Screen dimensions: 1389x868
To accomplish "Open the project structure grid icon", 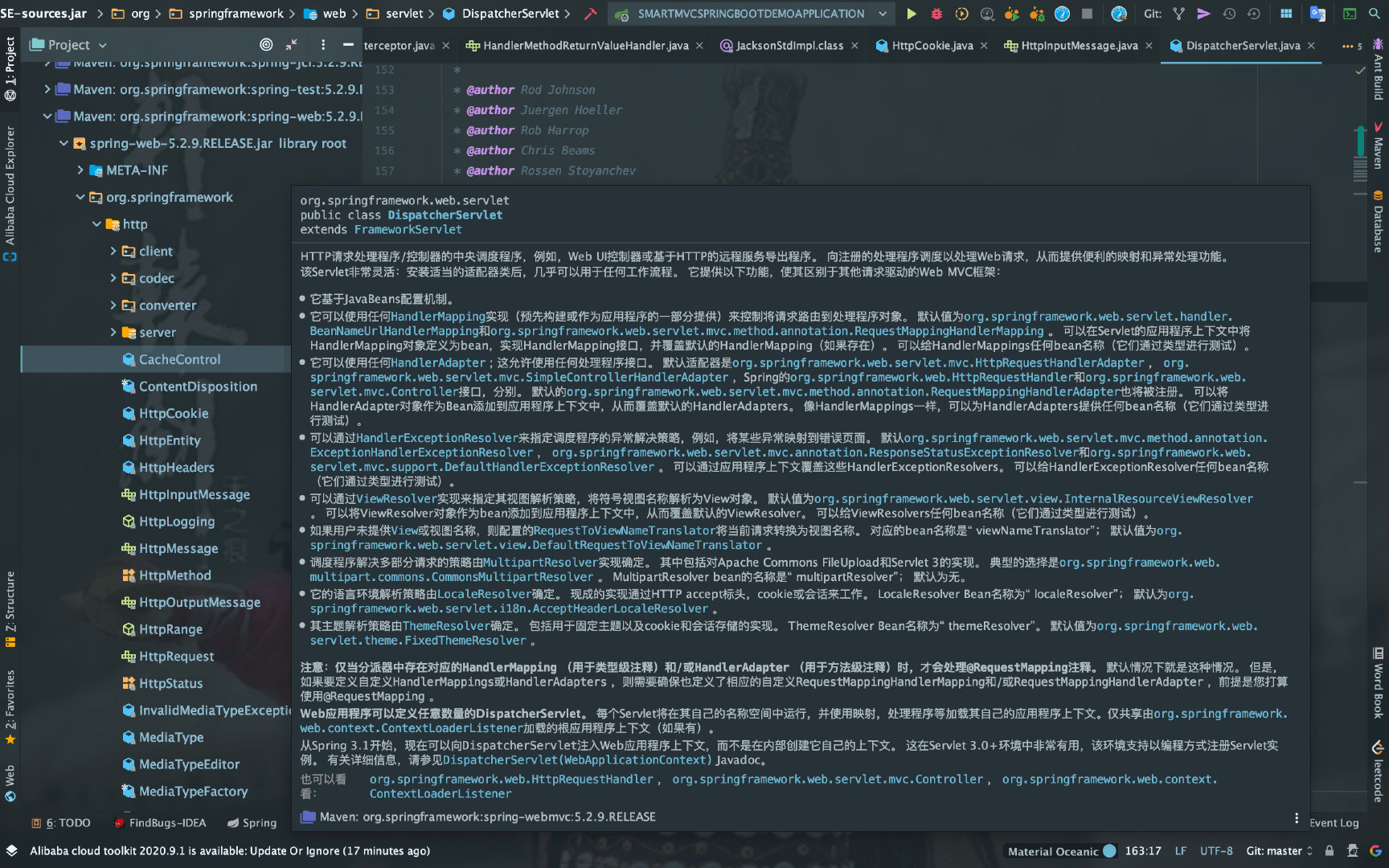I will tap(1286, 14).
